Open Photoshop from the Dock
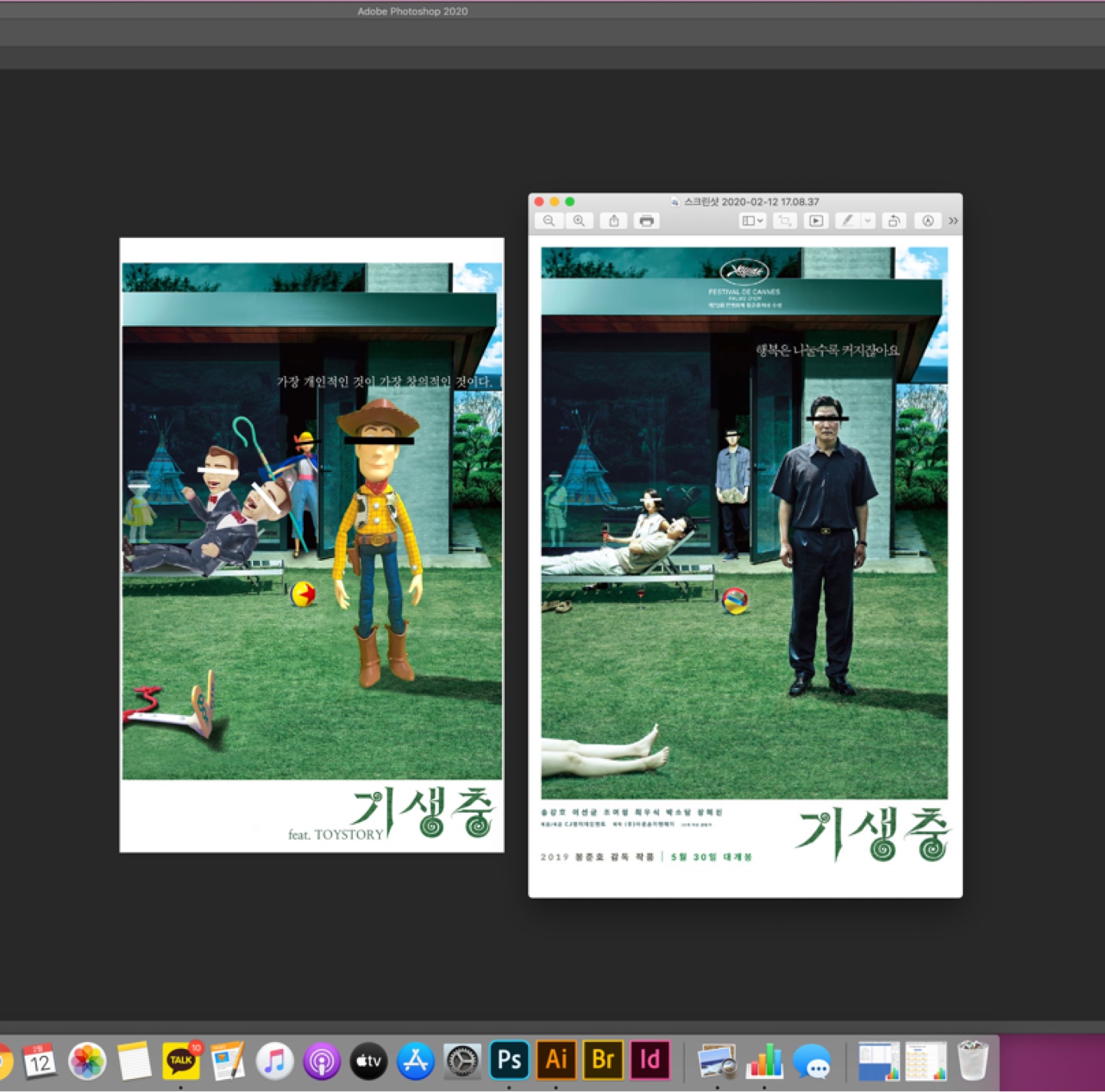The image size is (1105, 1092). (510, 1060)
